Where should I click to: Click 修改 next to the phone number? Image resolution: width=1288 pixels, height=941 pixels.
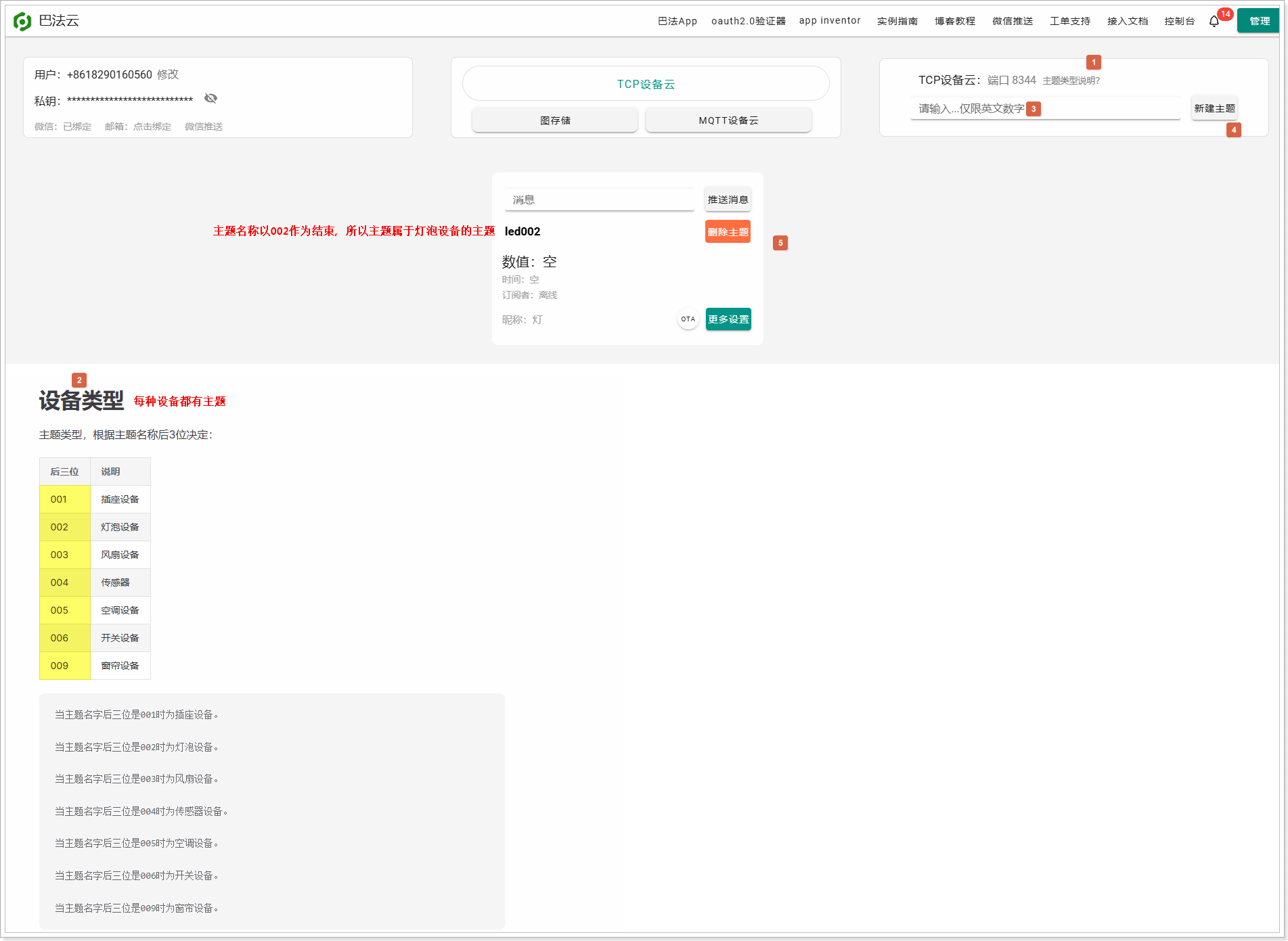coord(168,74)
